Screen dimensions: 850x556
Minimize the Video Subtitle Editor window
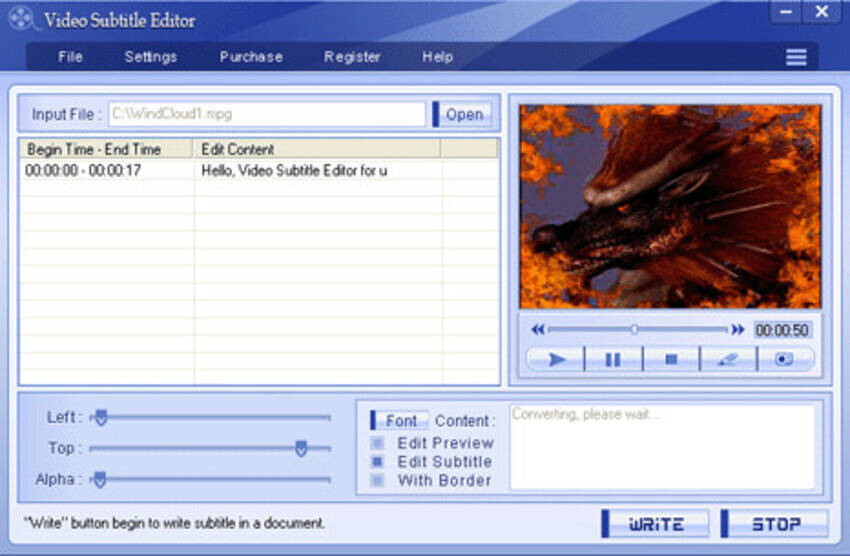tap(786, 11)
